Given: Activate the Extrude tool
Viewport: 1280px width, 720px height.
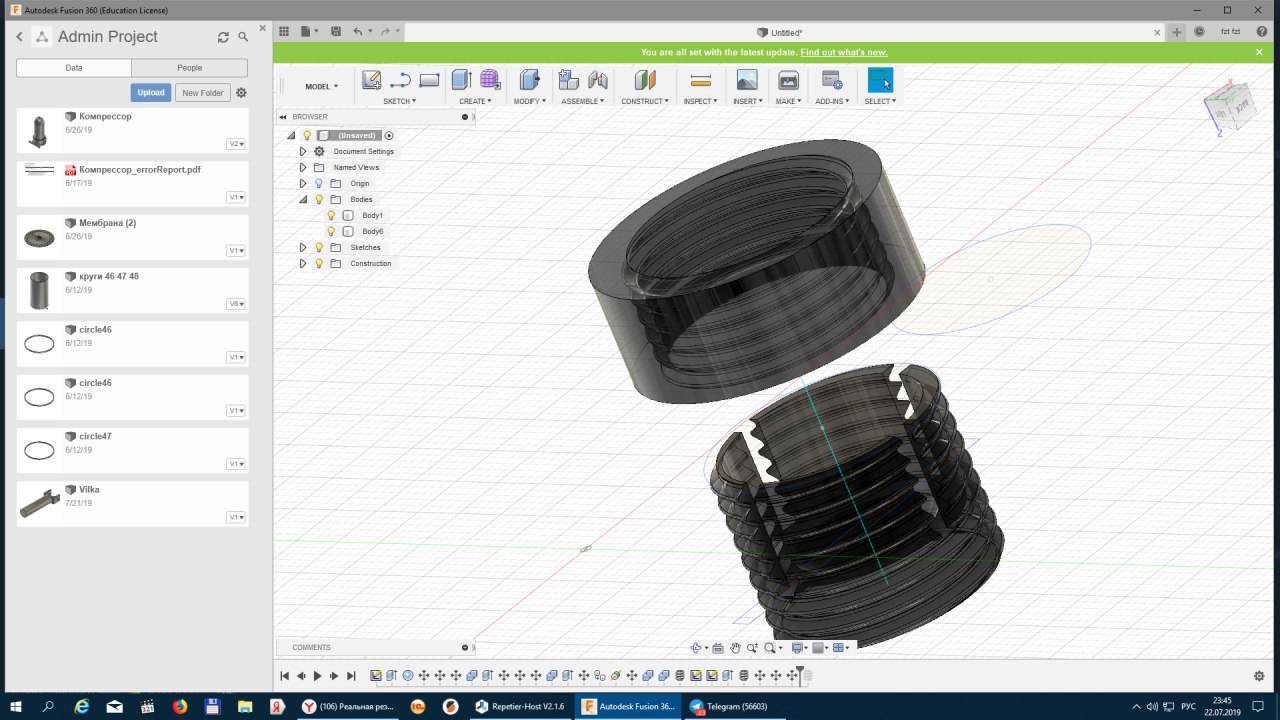Looking at the screenshot, I should [461, 80].
